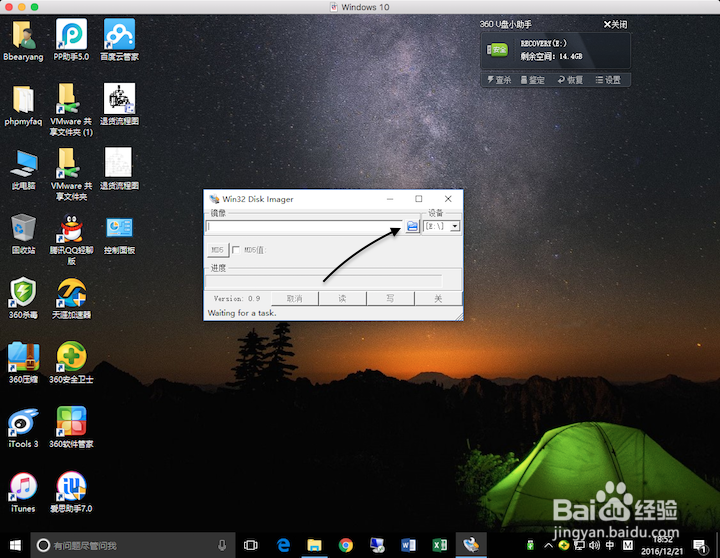
Task: Open the Windows Start menu
Action: pyautogui.click(x=15, y=545)
